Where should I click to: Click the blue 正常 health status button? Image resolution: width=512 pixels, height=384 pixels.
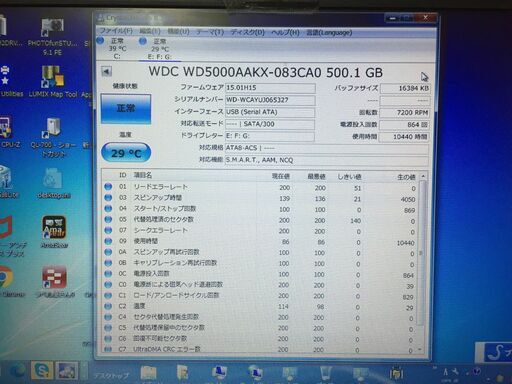pyautogui.click(x=126, y=109)
